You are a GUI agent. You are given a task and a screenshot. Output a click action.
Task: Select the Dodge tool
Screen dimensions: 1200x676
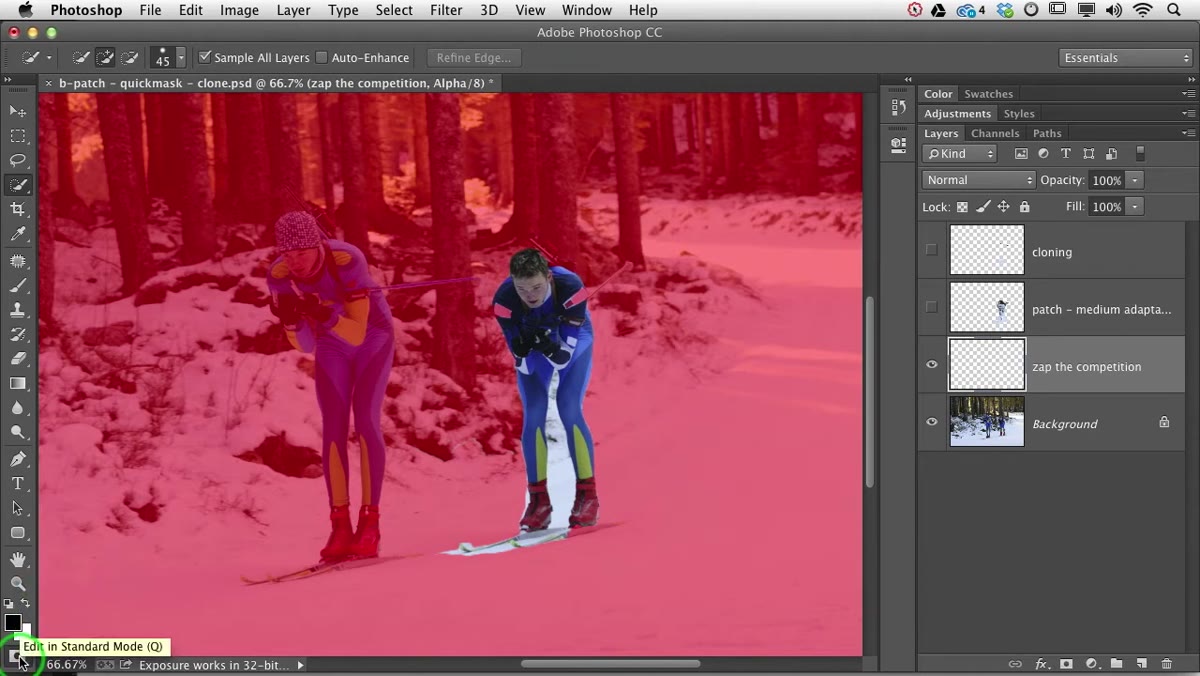pyautogui.click(x=18, y=433)
